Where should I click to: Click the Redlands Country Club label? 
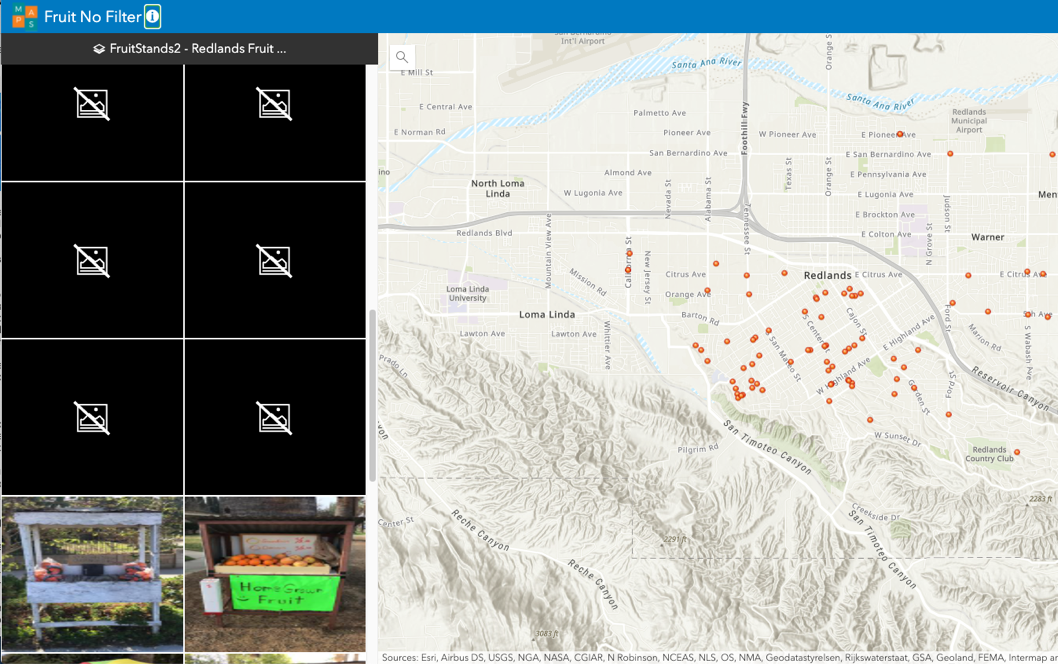[989, 454]
